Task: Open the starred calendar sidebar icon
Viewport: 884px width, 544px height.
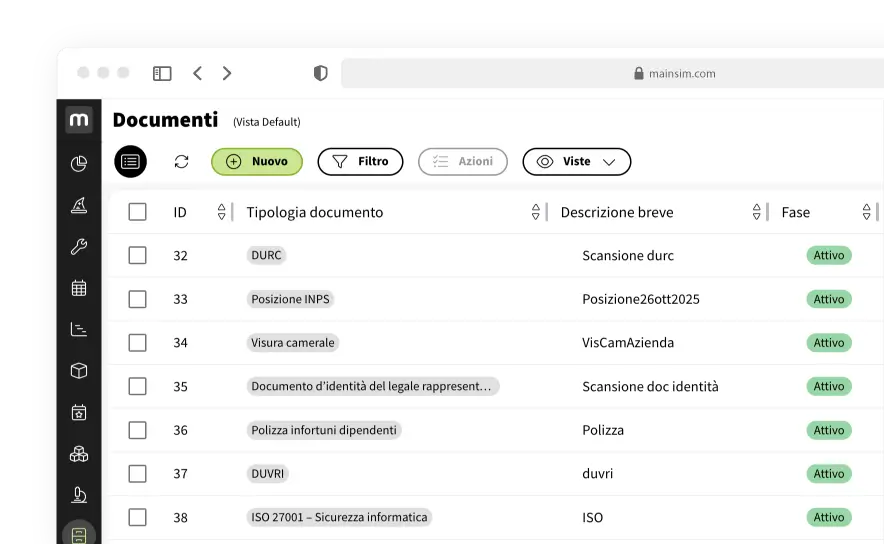Action: (x=79, y=412)
